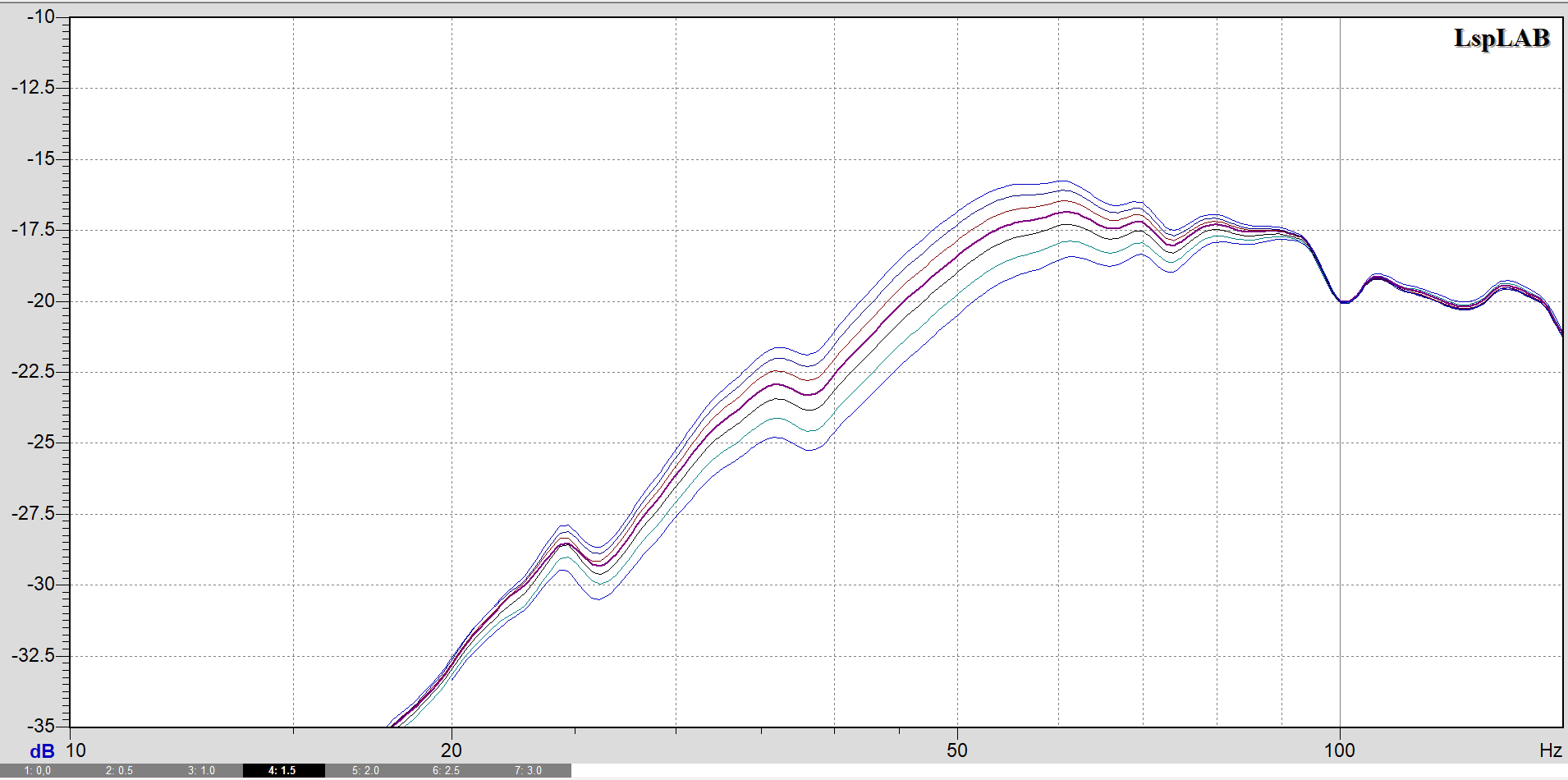1568x780 pixels.
Task: Click the active "4: 1.5" tab
Action: pyautogui.click(x=282, y=770)
